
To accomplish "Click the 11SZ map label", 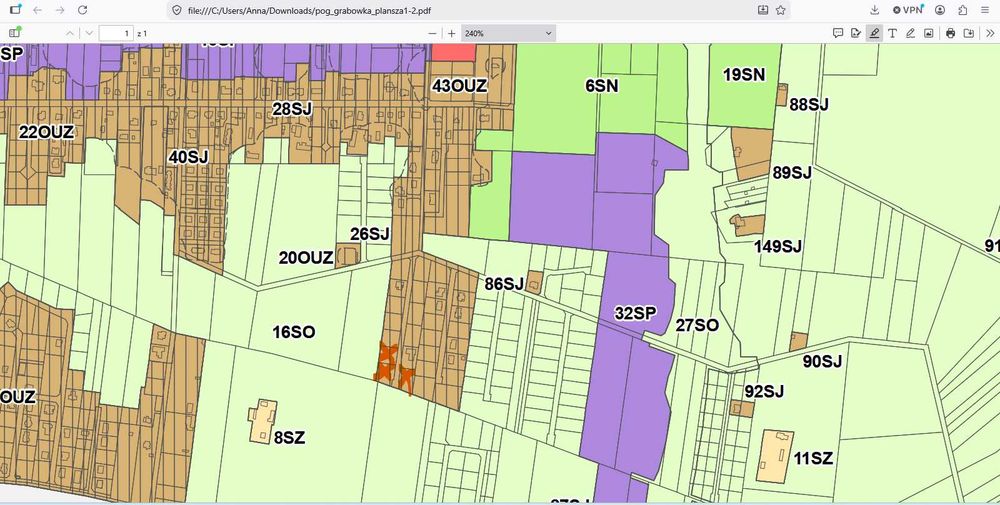I will point(814,458).
